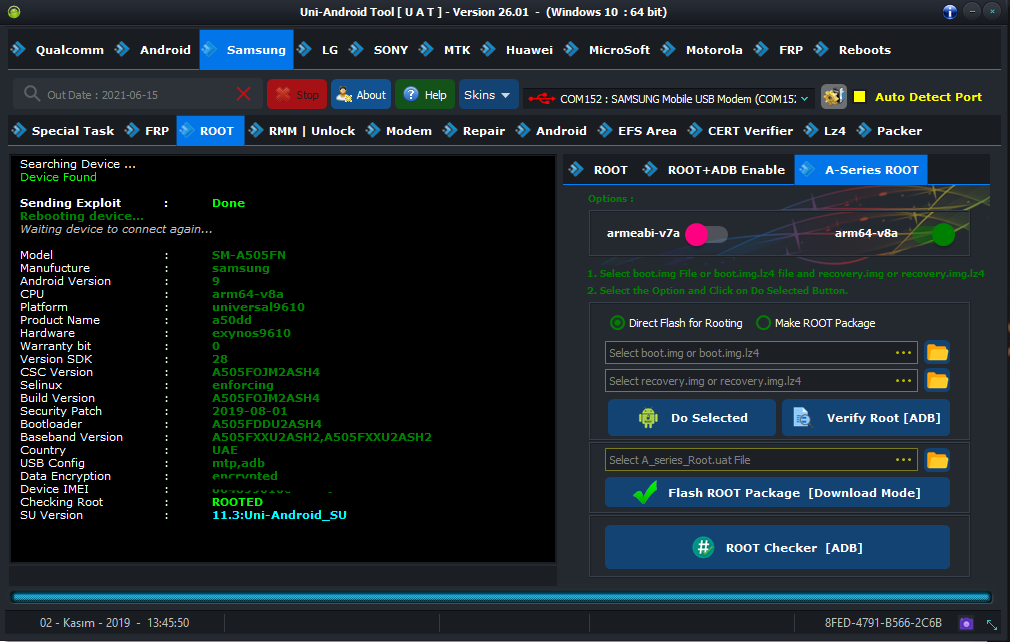Open the Skins dropdown menu

[488, 95]
